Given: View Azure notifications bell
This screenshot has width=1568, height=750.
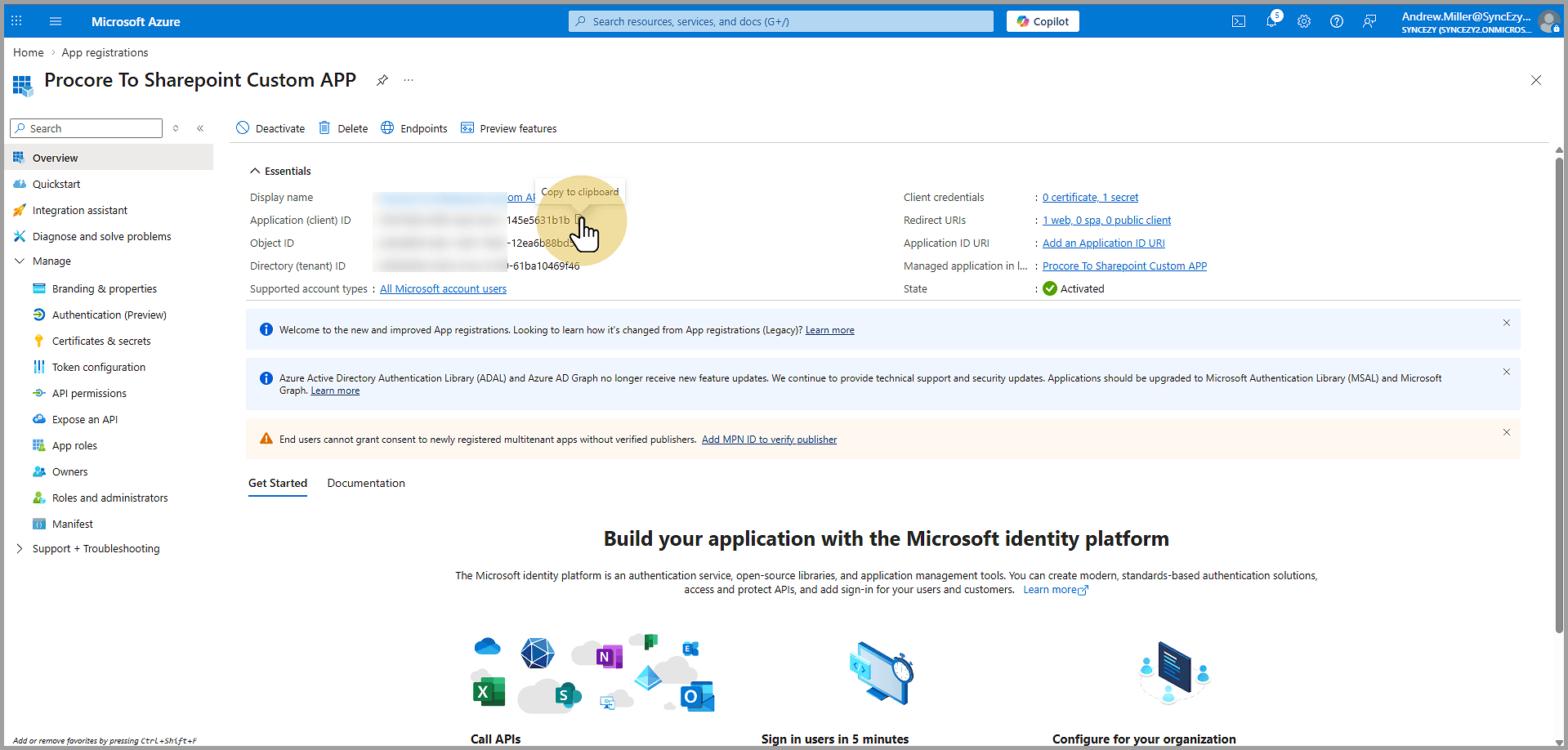Looking at the screenshot, I should click(x=1271, y=21).
